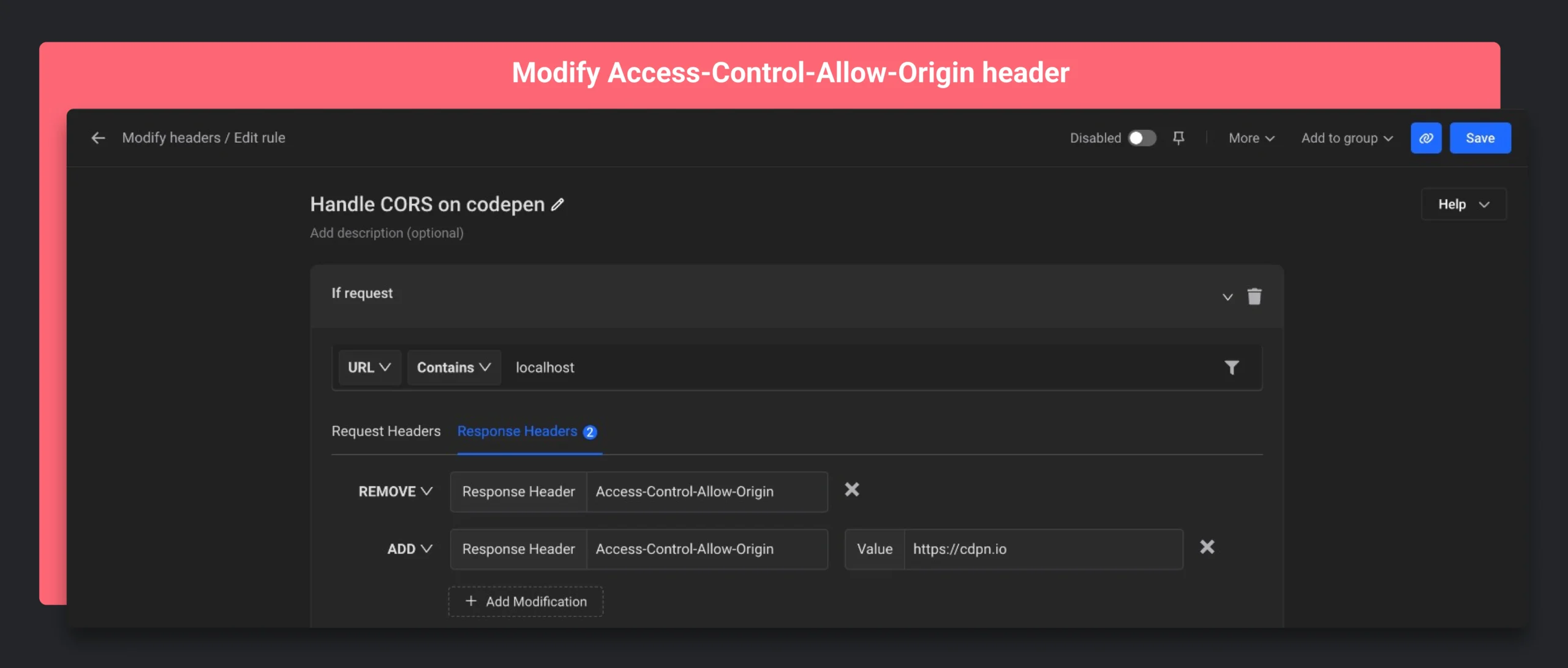Click the blue share link icon button

click(1426, 138)
